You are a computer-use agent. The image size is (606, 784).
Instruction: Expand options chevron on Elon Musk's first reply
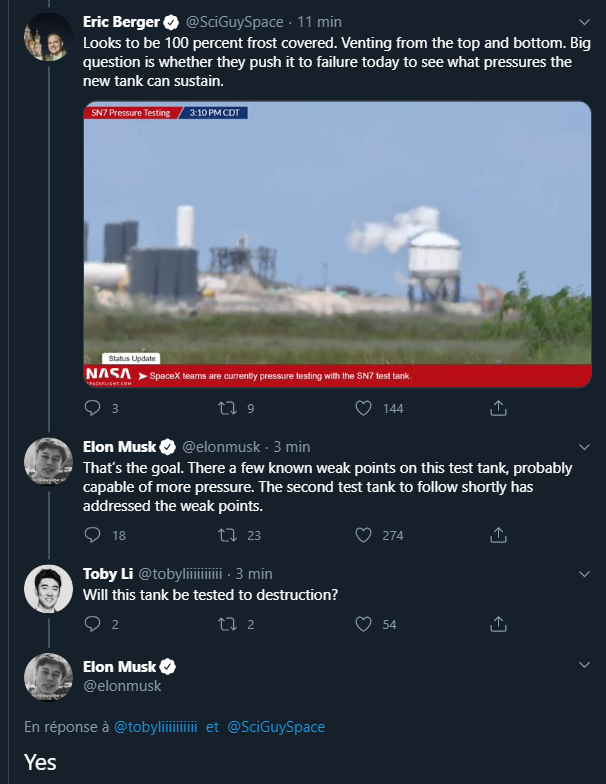585,447
